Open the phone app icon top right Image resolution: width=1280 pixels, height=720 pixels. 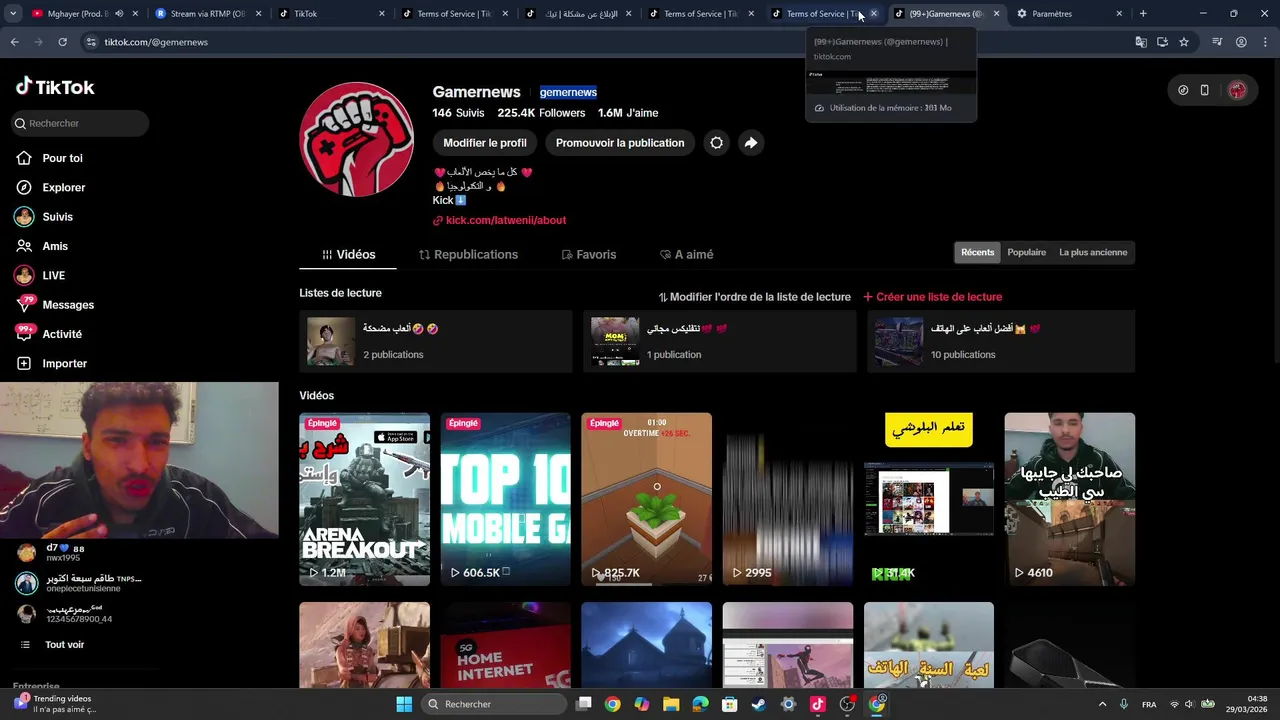coord(1205,90)
